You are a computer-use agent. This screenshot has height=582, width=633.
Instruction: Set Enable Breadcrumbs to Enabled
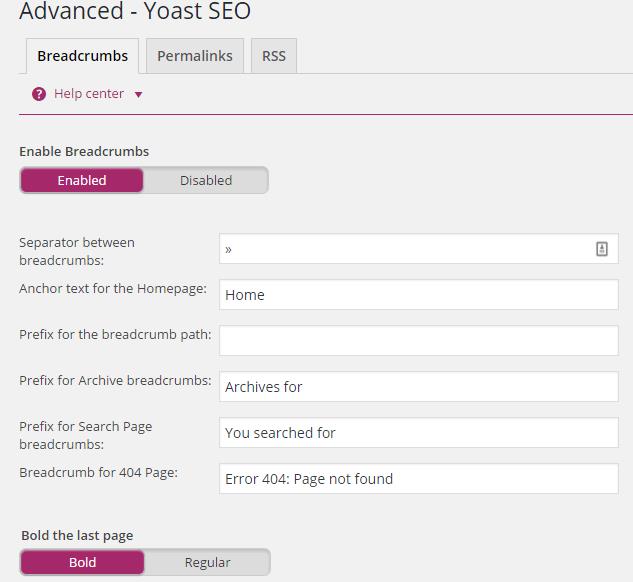click(x=82, y=180)
